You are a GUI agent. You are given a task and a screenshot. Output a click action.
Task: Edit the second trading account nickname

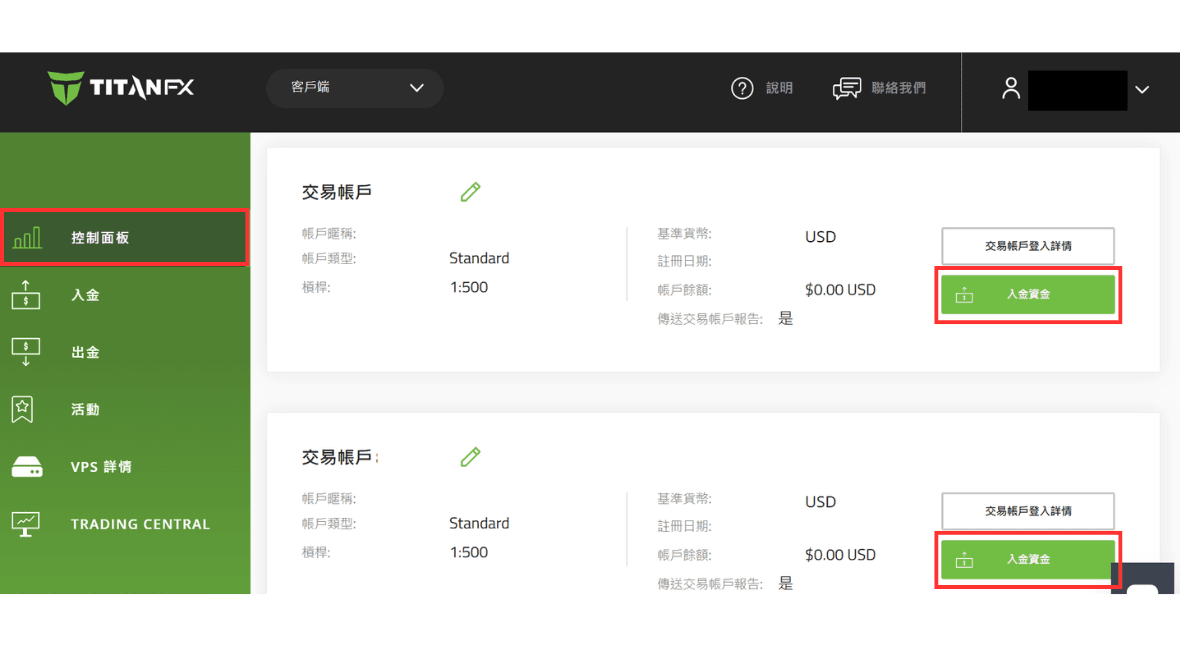click(x=470, y=456)
